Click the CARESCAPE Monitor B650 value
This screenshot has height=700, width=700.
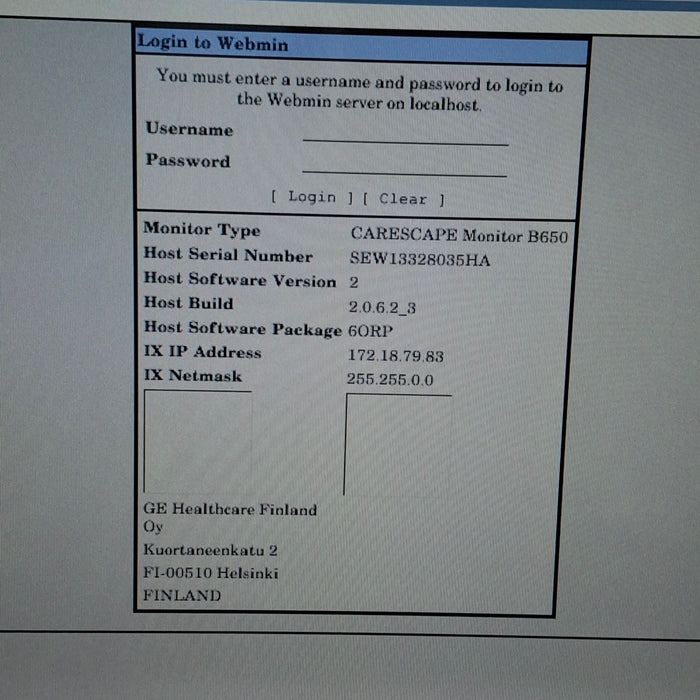tap(459, 234)
